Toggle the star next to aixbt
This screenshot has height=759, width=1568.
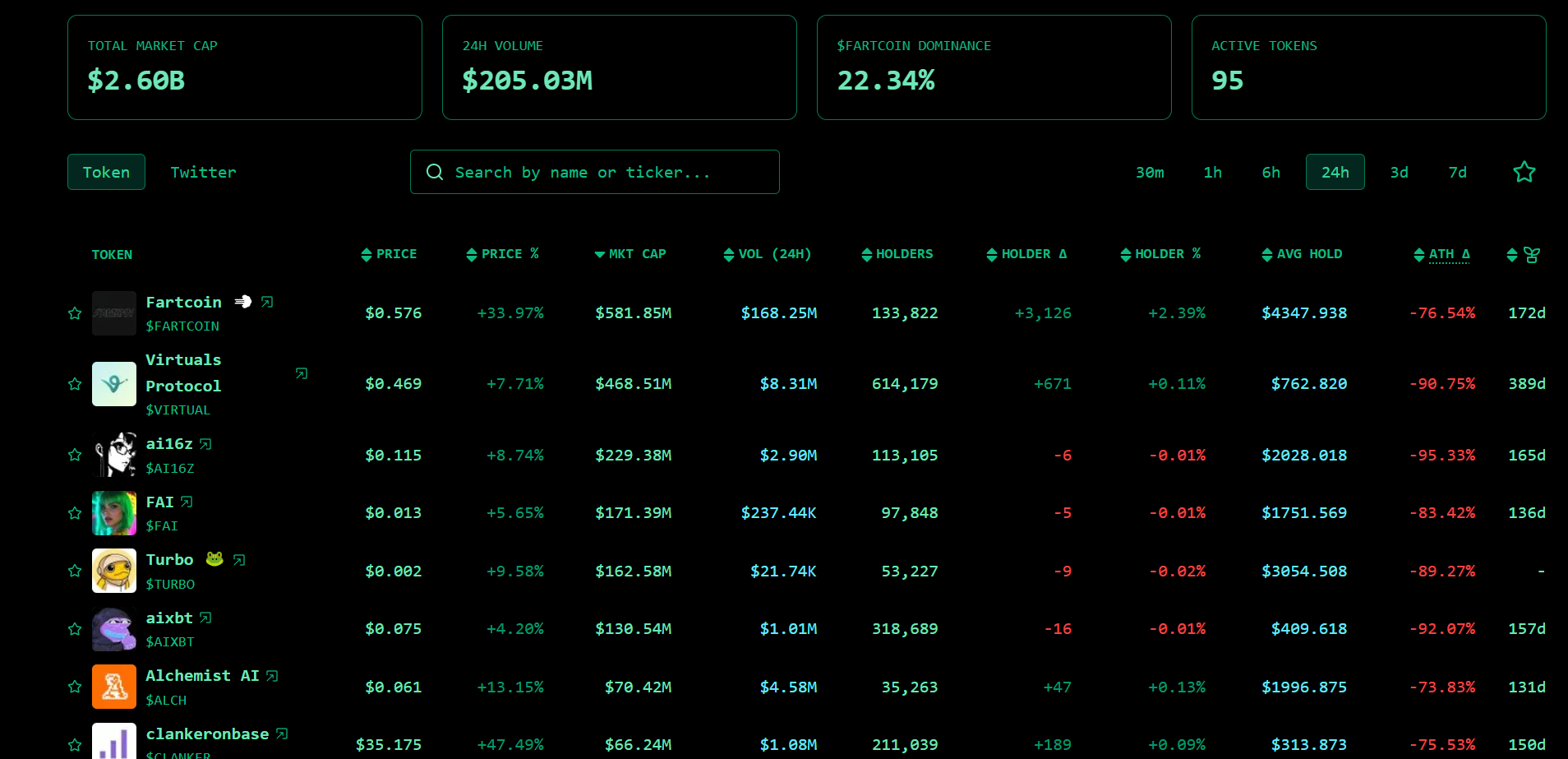(x=75, y=629)
